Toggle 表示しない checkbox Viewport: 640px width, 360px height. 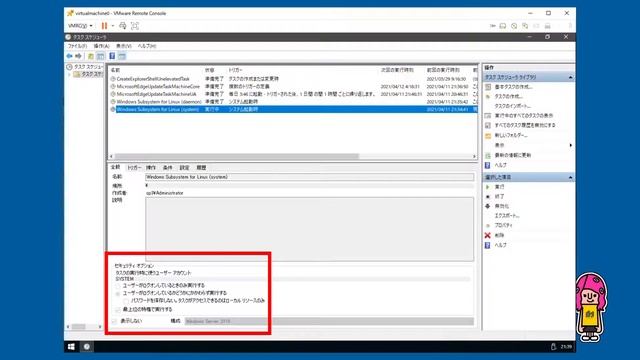pos(114,321)
